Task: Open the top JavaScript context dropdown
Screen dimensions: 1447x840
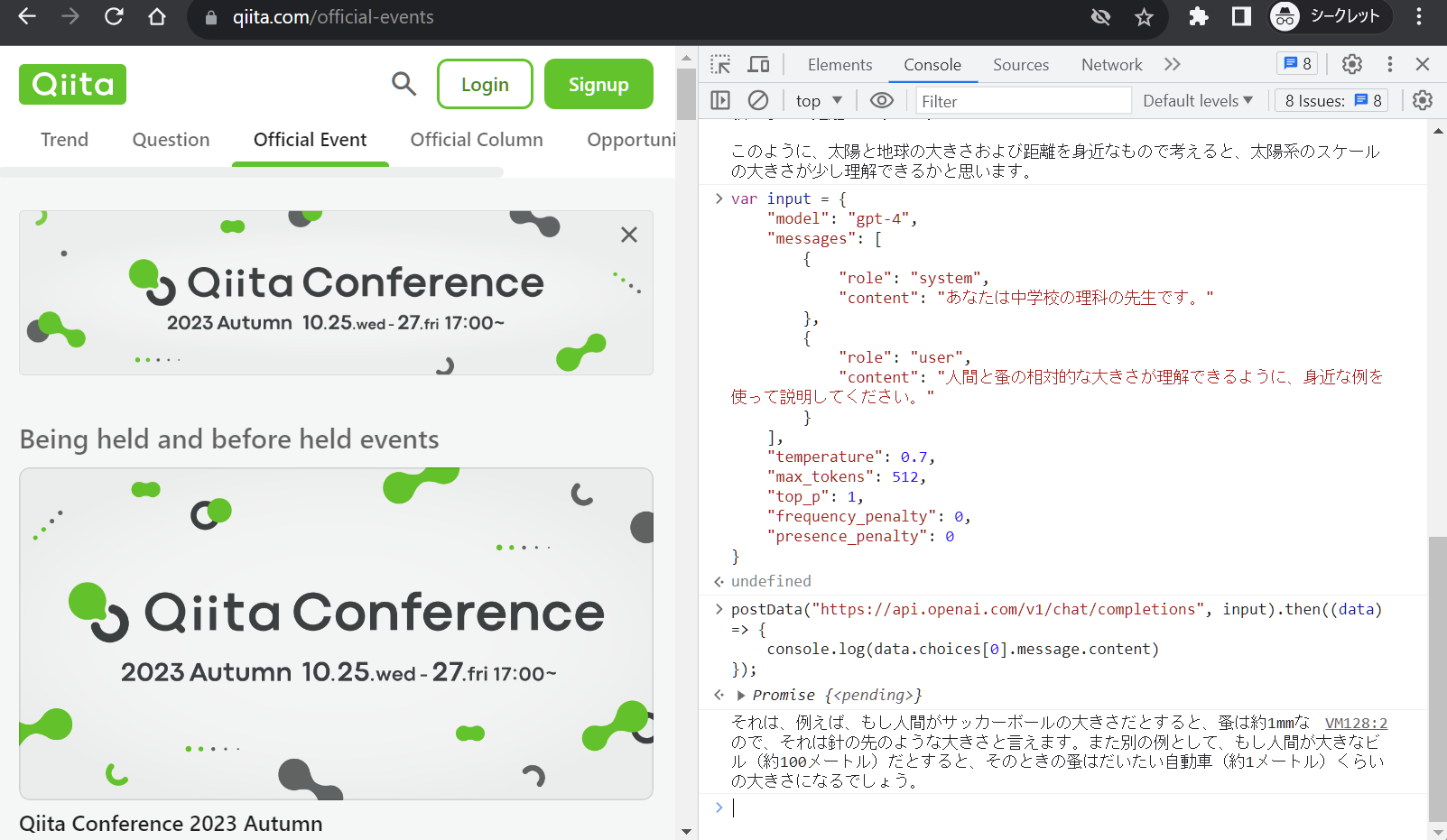Action: (x=819, y=101)
